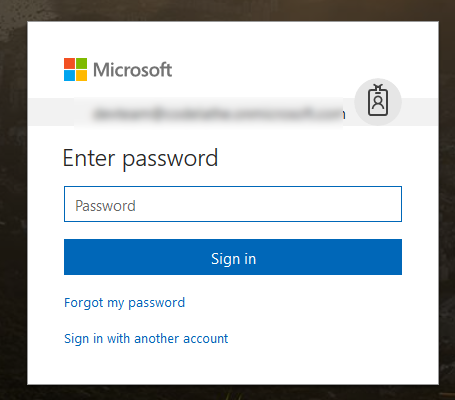Recover account via Forgot my password
This screenshot has width=455, height=400.
click(124, 303)
